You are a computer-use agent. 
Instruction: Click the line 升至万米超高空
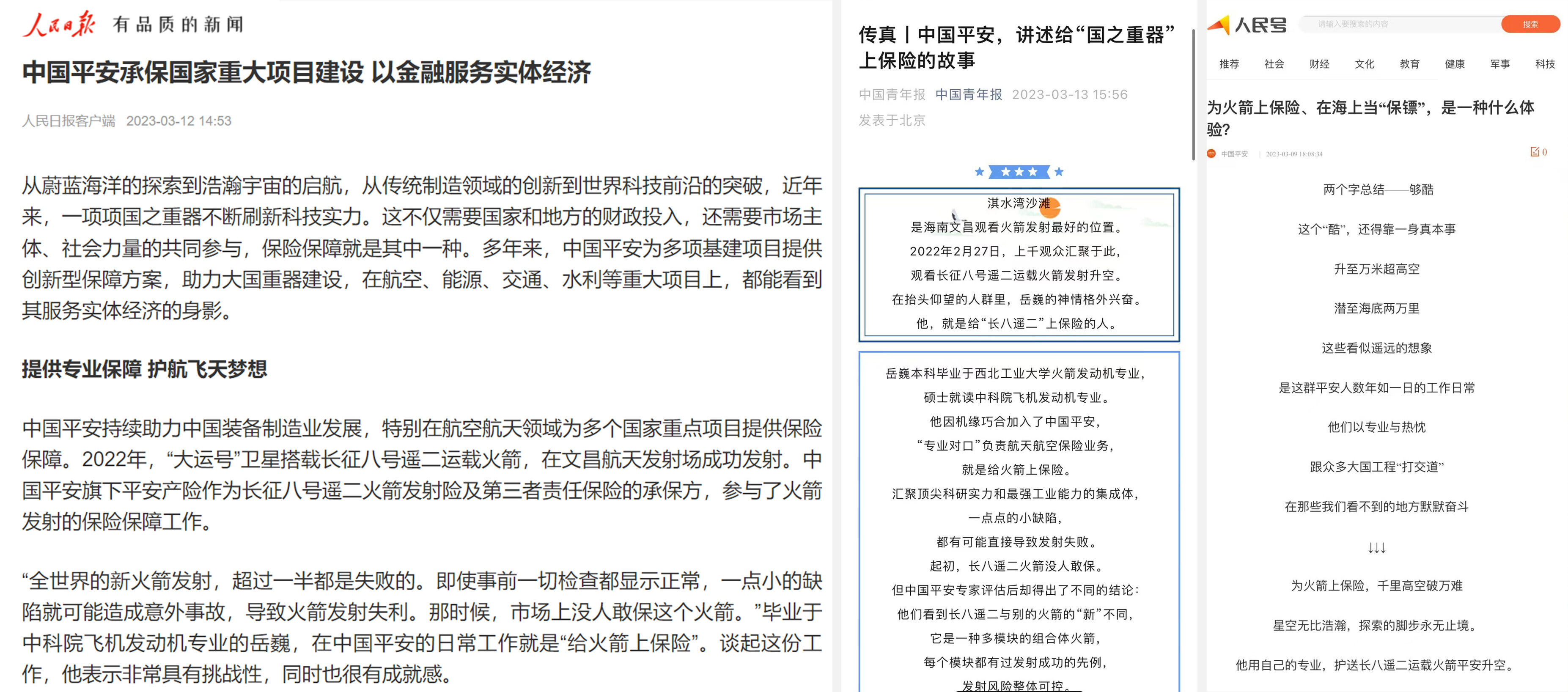click(1376, 269)
